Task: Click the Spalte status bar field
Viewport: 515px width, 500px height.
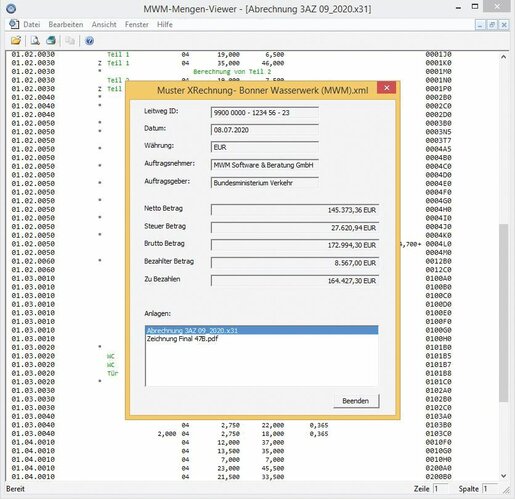Action: 490,489
